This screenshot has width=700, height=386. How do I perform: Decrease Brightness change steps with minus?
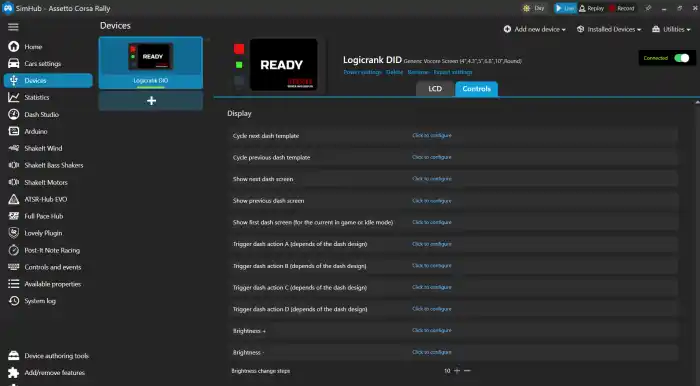pos(467,370)
